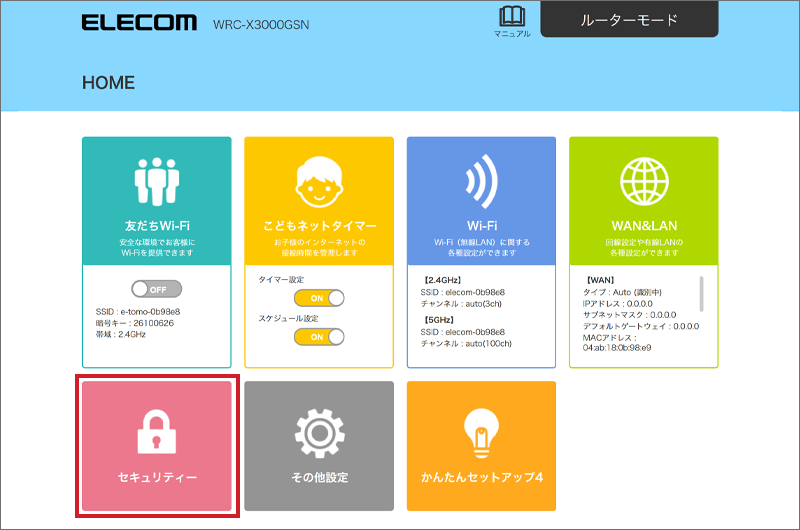The height and width of the screenshot is (530, 800).
Task: Click the 【2.4GHz】 heading in Wi-Fi card
Action: pos(442,280)
